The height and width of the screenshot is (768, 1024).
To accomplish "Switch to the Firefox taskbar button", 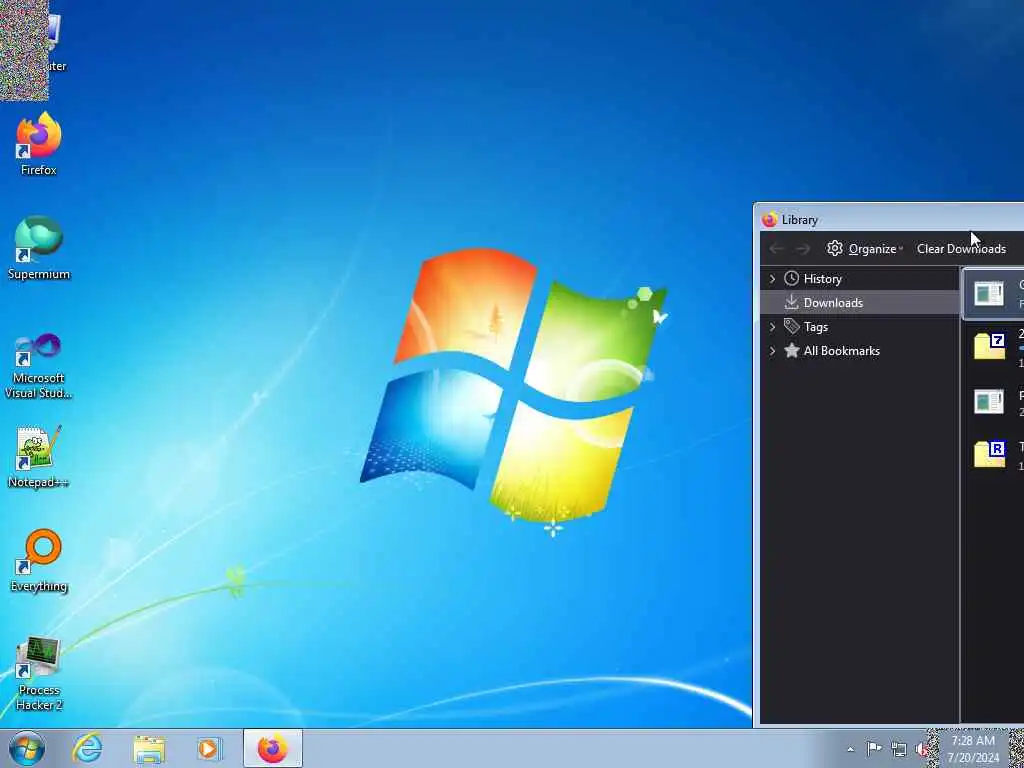I will (x=273, y=748).
